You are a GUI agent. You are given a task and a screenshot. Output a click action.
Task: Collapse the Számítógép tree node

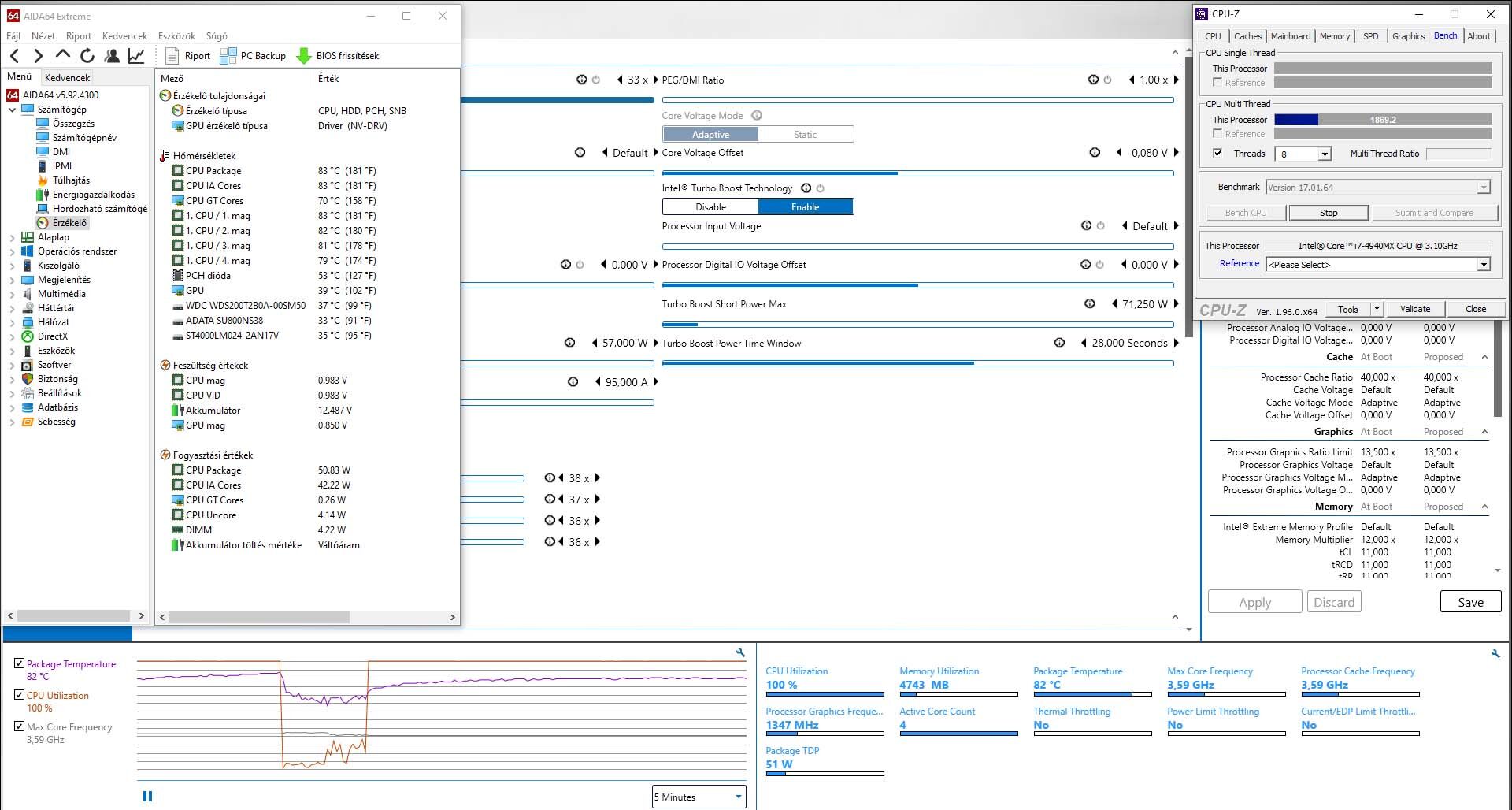tap(13, 110)
